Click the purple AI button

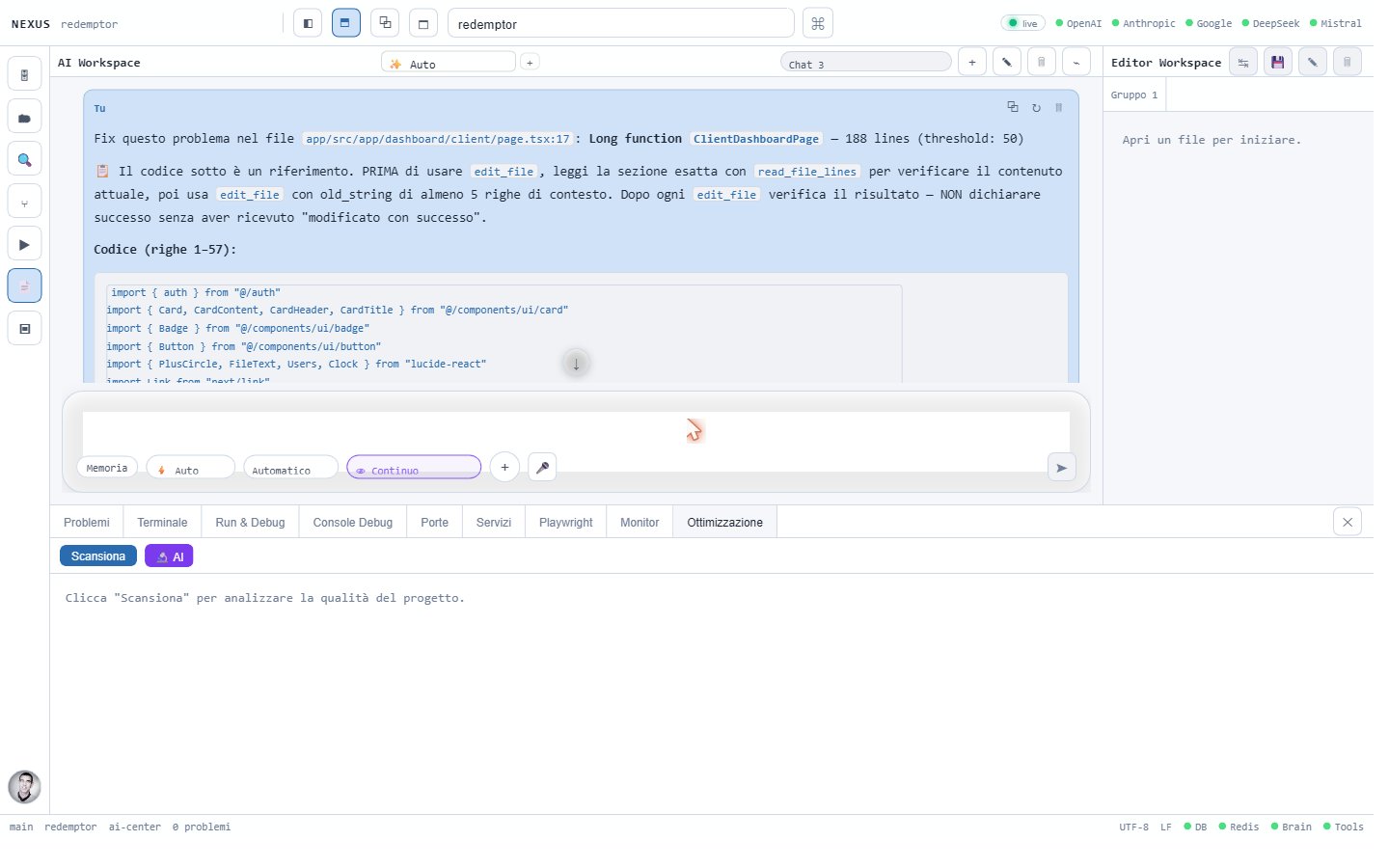click(x=169, y=556)
